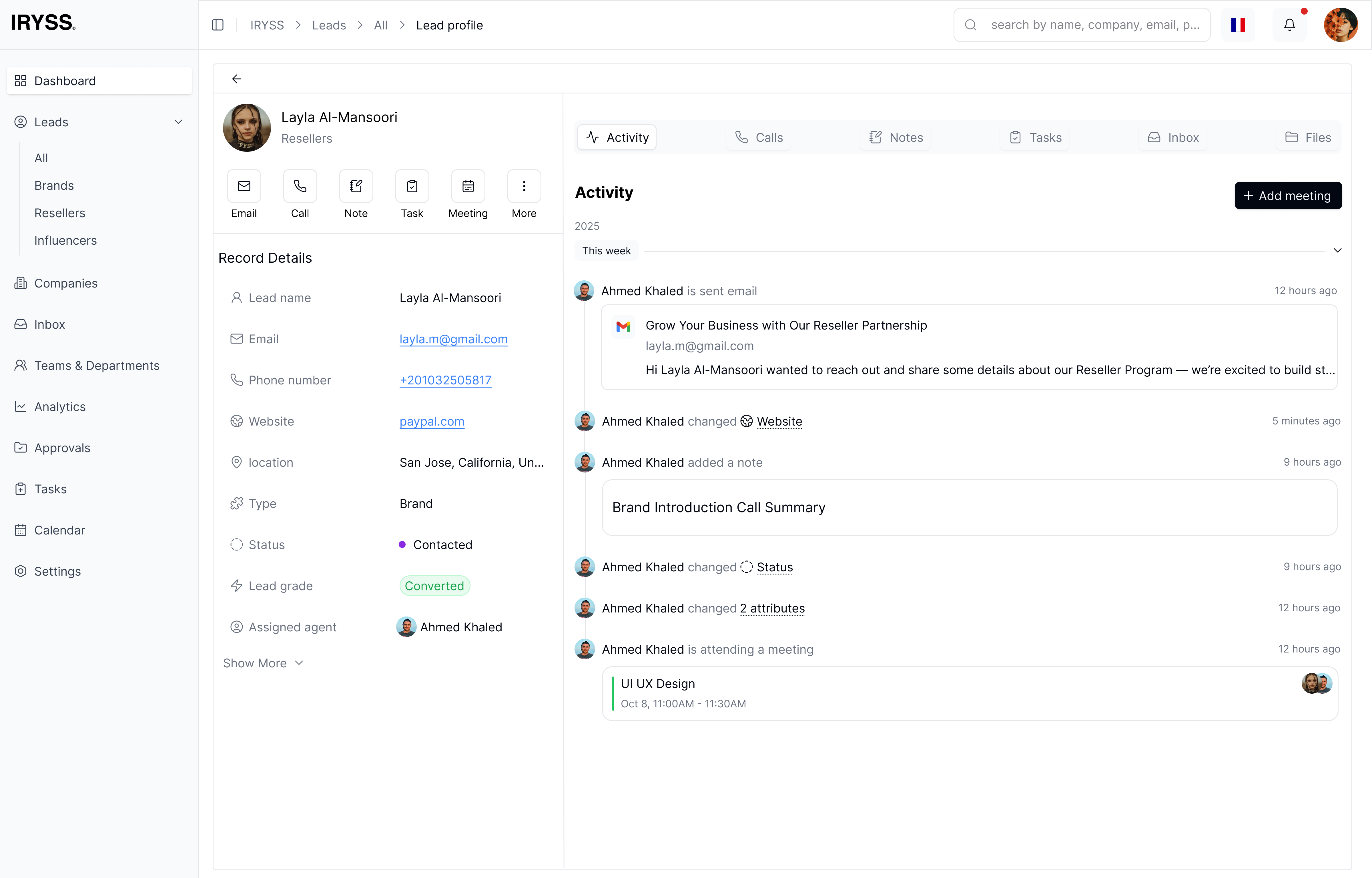The height and width of the screenshot is (878, 1372).
Task: Schedule with the Meeting calendar icon
Action: (468, 186)
